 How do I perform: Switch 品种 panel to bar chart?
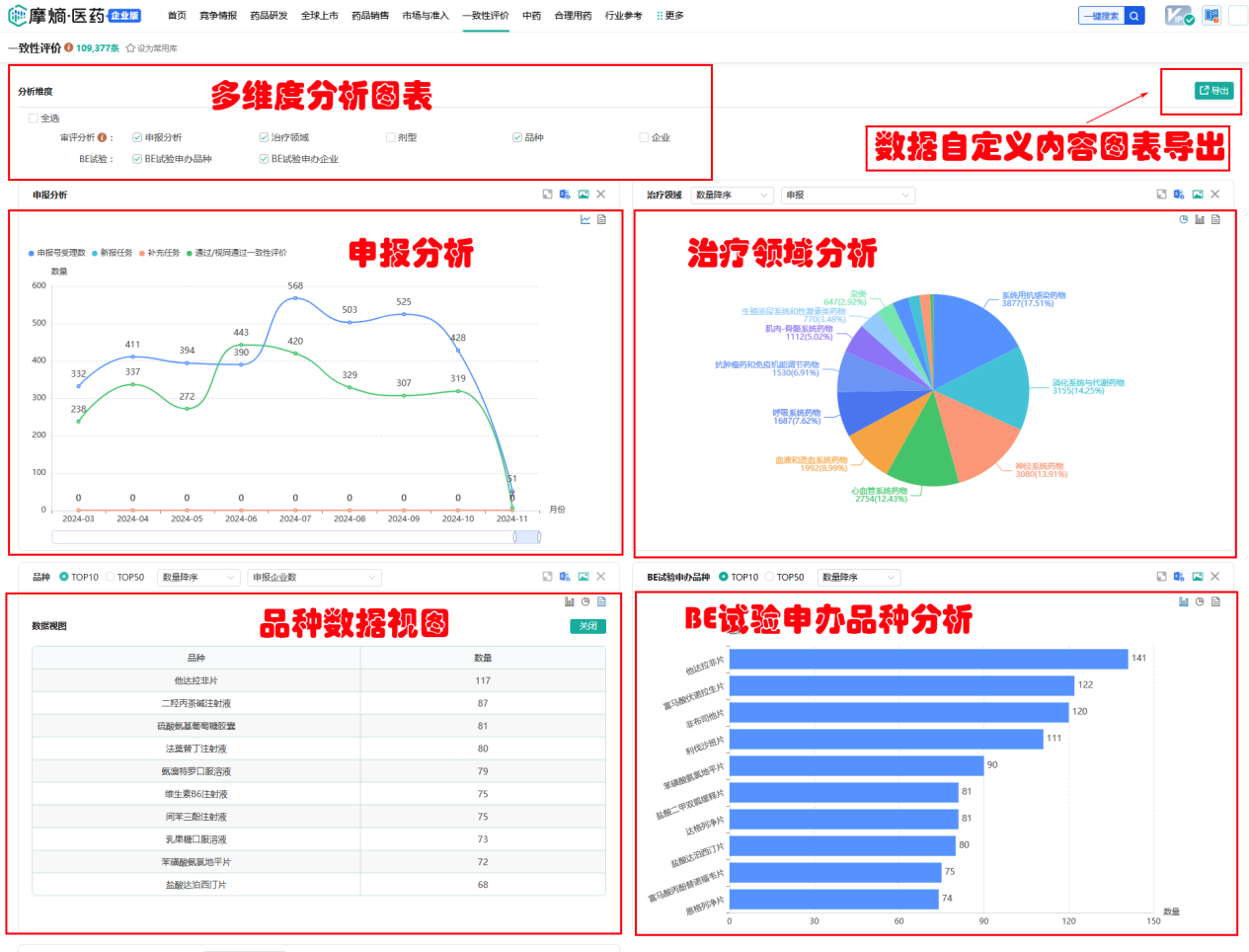[x=570, y=601]
